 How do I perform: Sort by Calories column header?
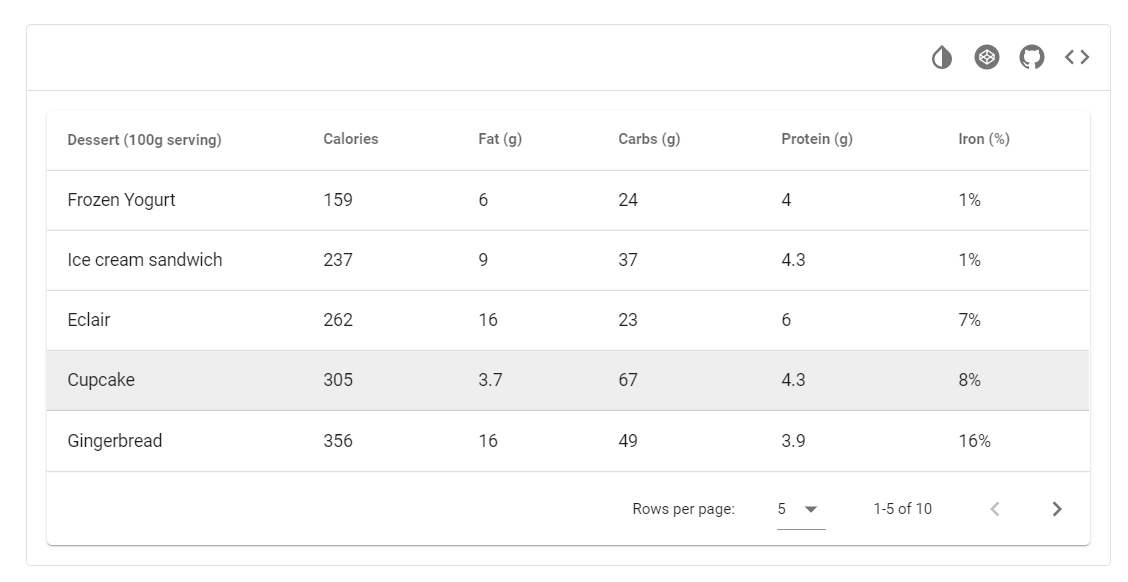351,139
